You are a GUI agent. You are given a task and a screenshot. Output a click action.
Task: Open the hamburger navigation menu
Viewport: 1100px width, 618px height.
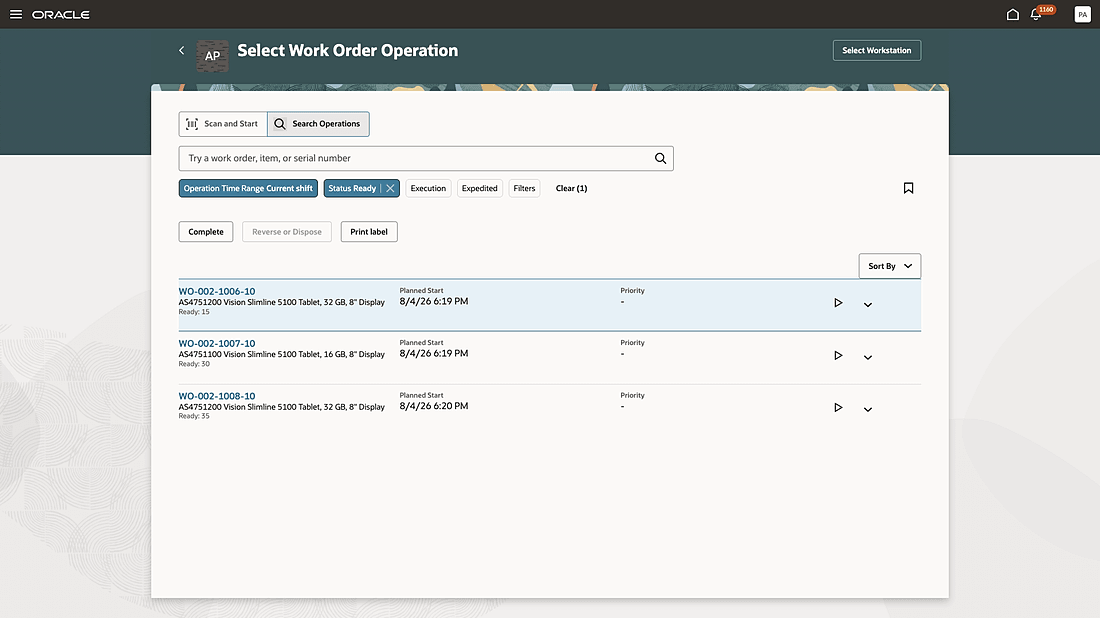tap(15, 14)
